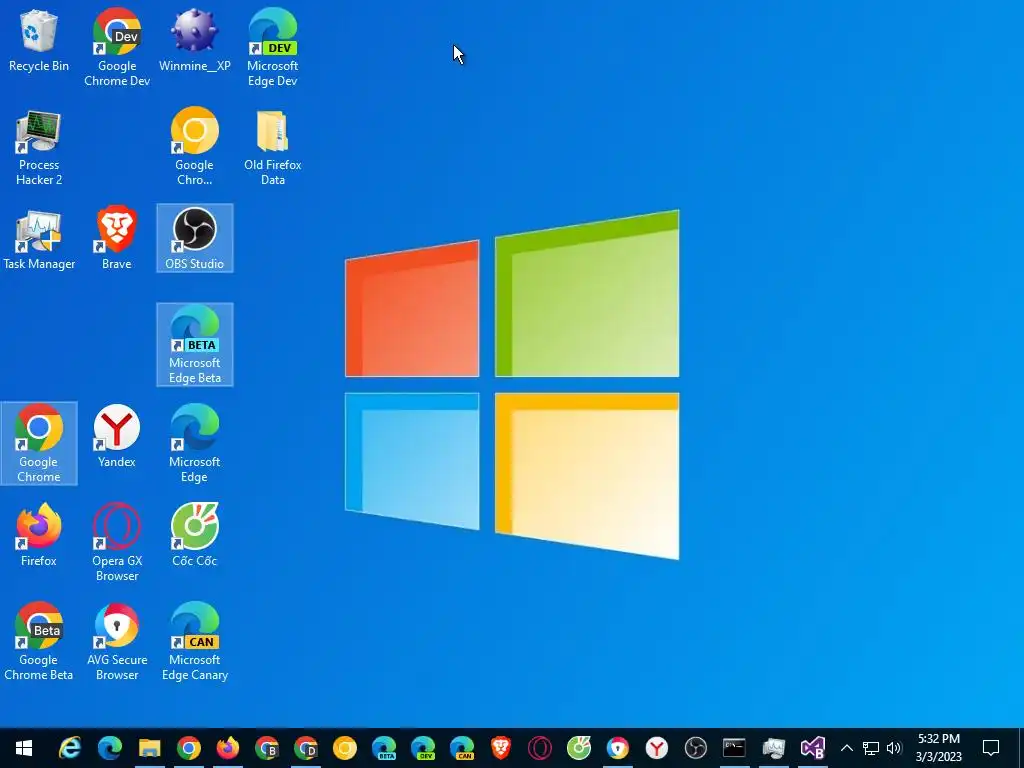Image resolution: width=1024 pixels, height=768 pixels.
Task: Click the Google Chrome desktop shortcut
Action: [39, 443]
